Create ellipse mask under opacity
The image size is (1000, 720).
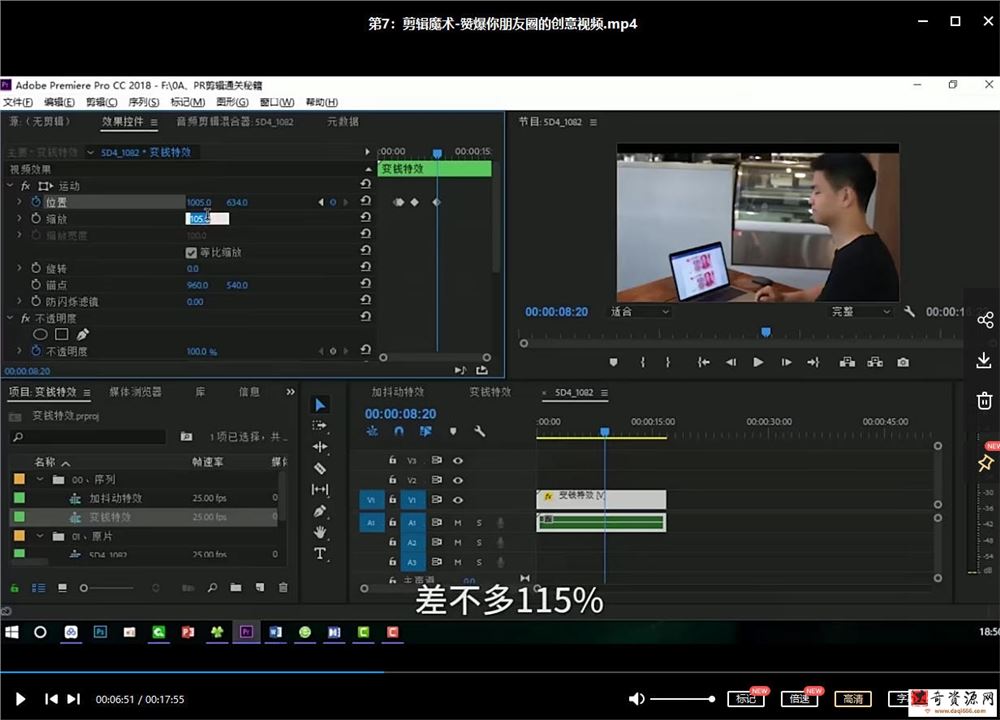(x=40, y=334)
